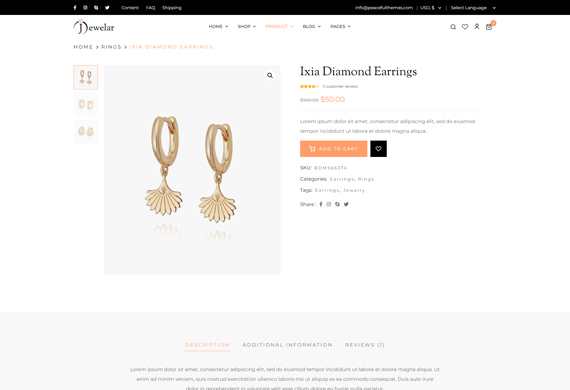Click the info email address link

tap(384, 8)
